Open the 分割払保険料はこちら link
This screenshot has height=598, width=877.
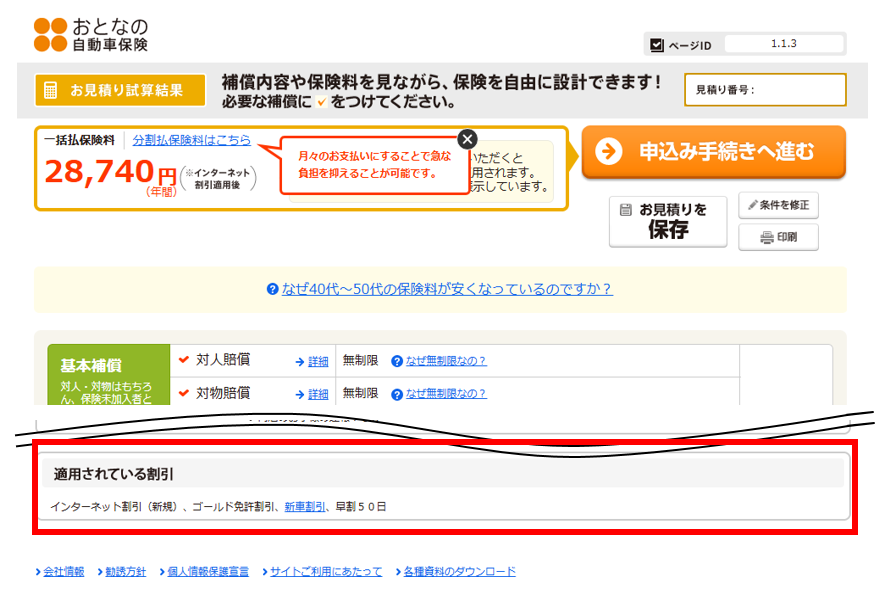pos(191,140)
